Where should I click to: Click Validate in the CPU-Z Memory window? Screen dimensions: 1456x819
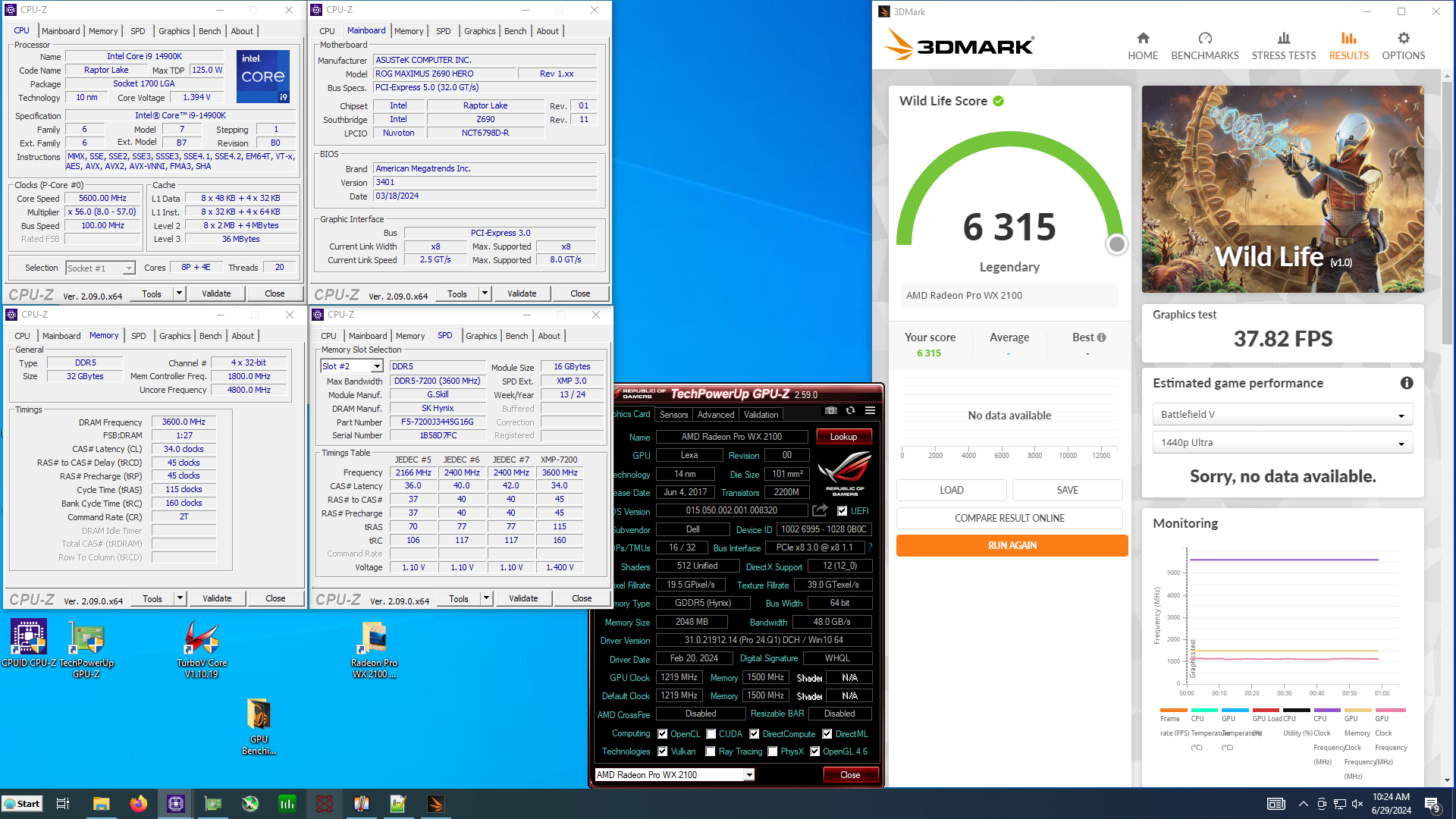[x=217, y=598]
